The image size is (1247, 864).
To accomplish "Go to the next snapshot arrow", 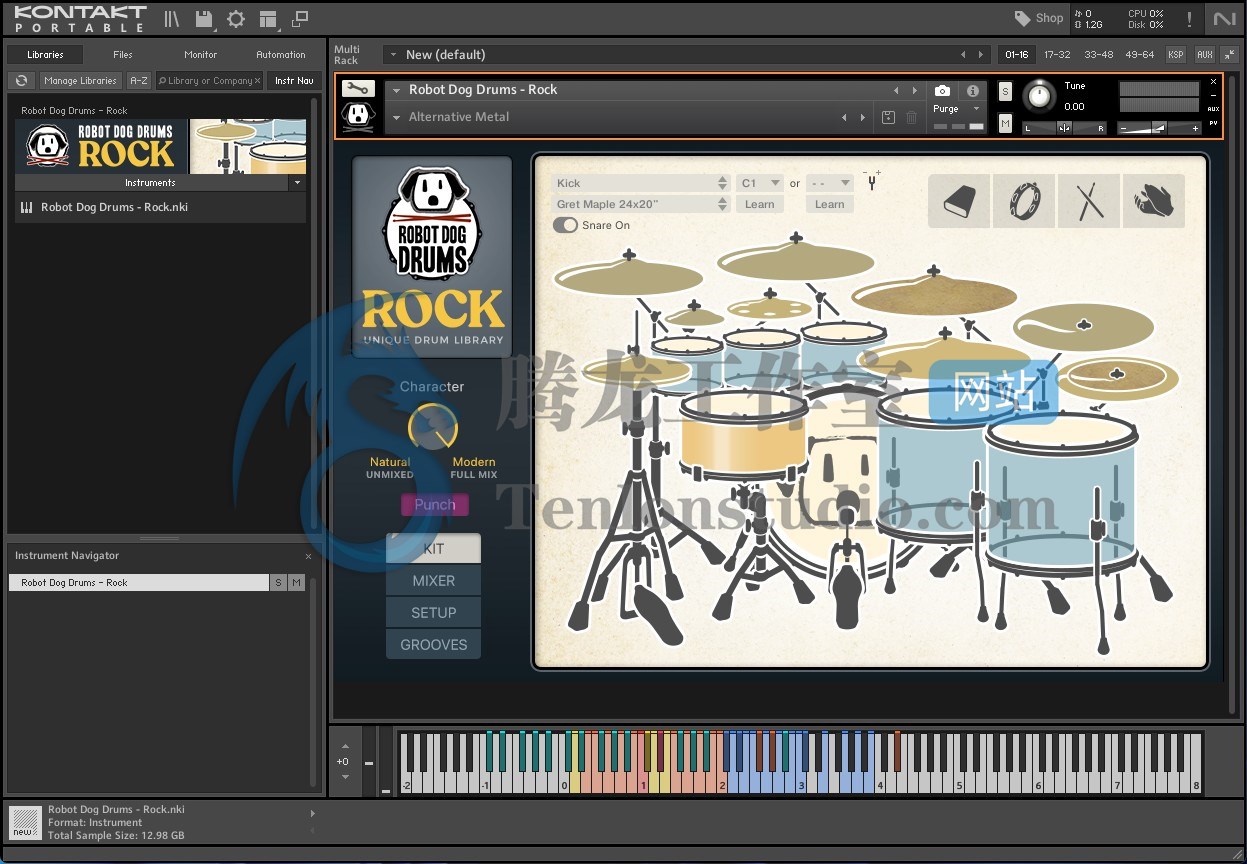I will pos(863,117).
